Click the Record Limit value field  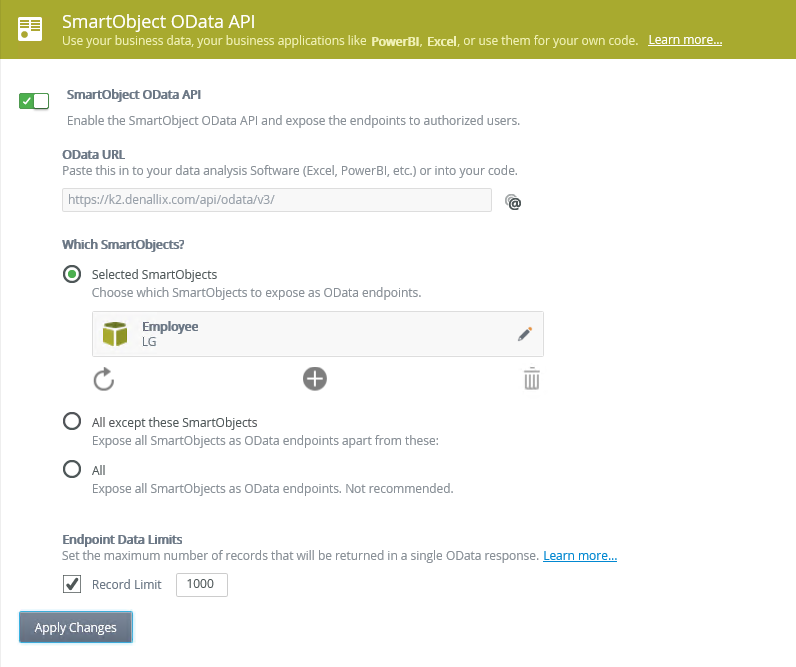pyautogui.click(x=202, y=584)
